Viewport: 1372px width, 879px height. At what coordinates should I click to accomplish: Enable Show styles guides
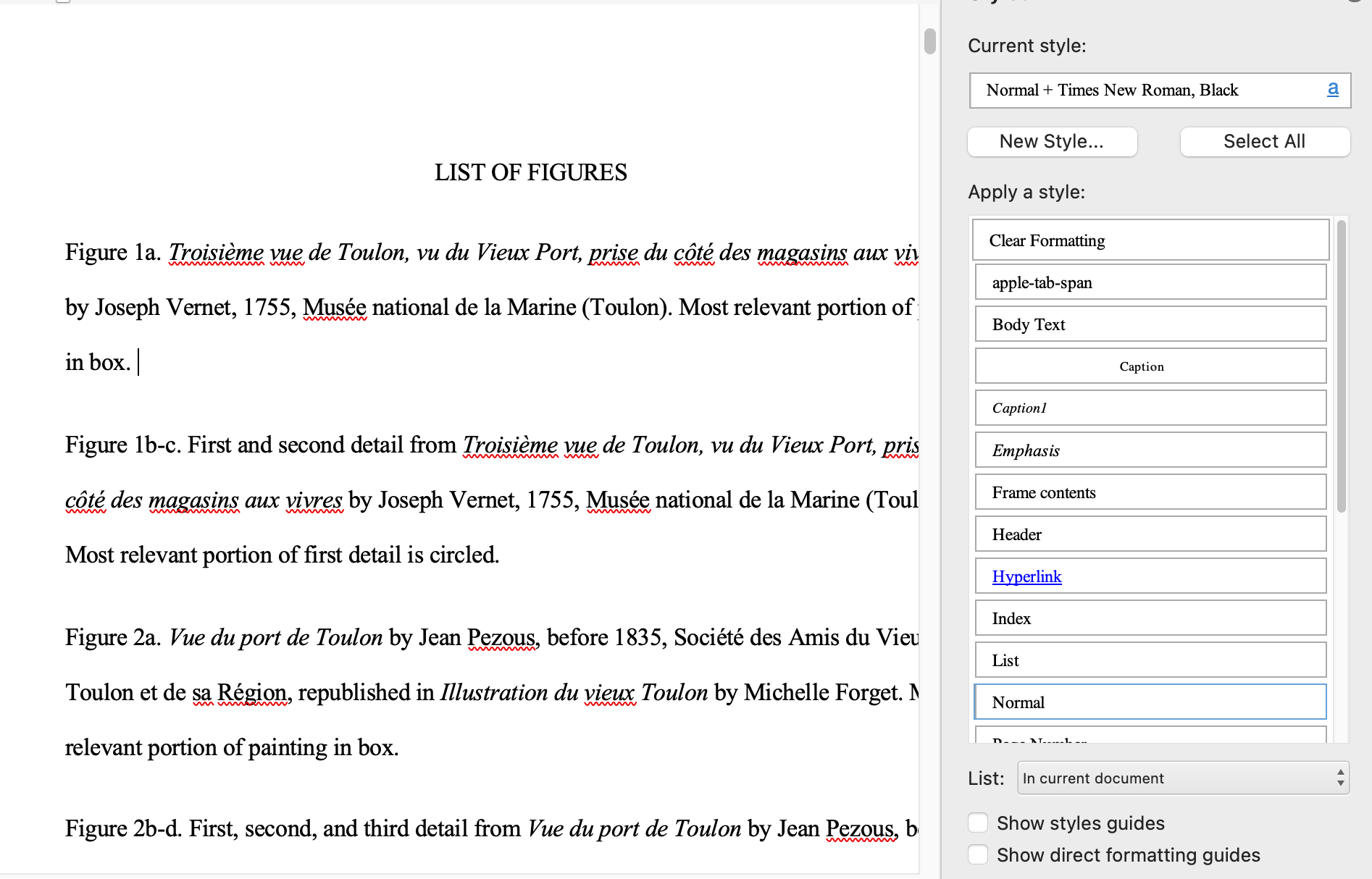pyautogui.click(x=978, y=823)
